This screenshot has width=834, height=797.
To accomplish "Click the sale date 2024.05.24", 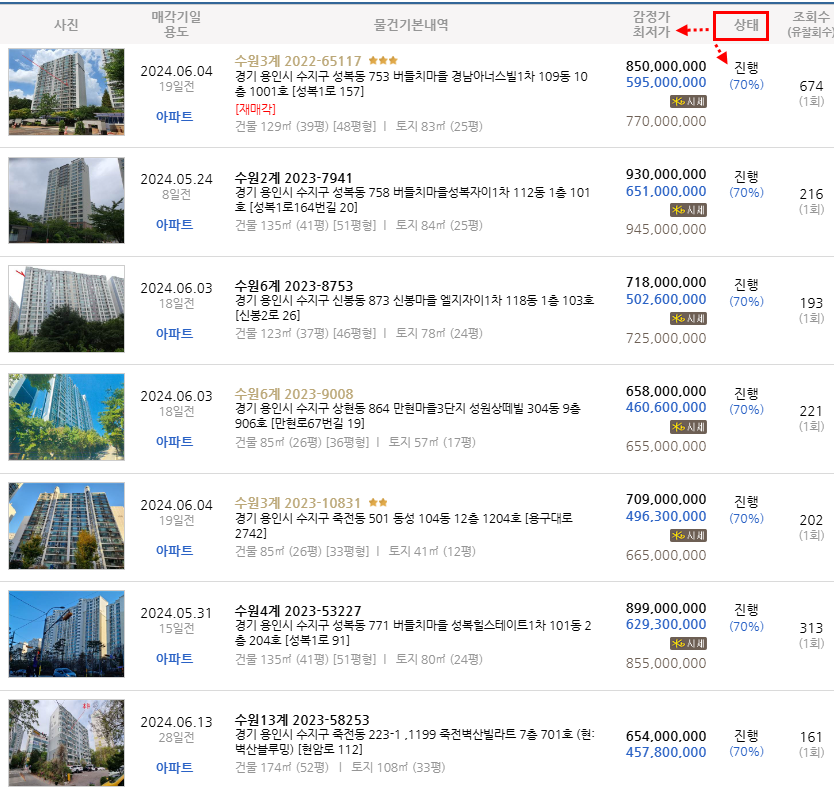I will 176,179.
